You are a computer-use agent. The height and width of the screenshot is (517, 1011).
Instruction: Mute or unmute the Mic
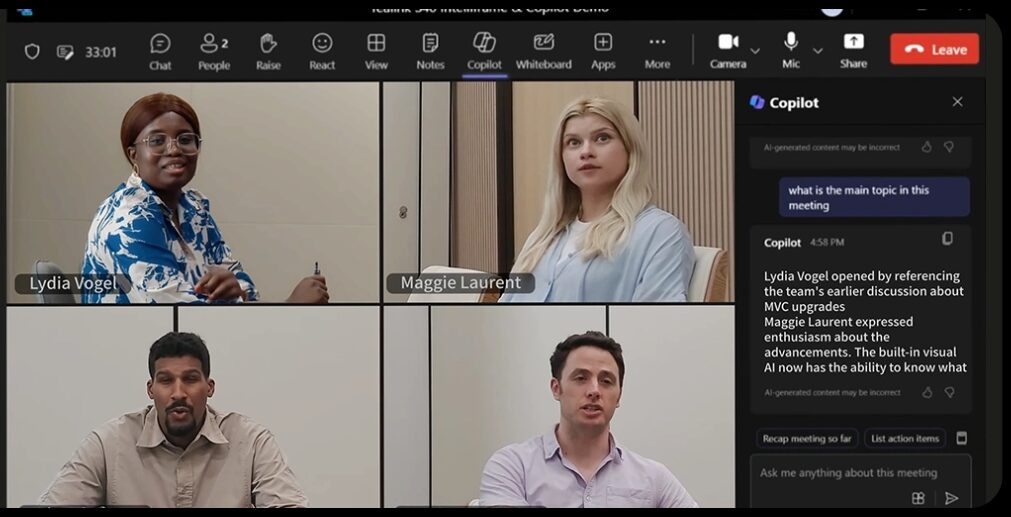[791, 48]
